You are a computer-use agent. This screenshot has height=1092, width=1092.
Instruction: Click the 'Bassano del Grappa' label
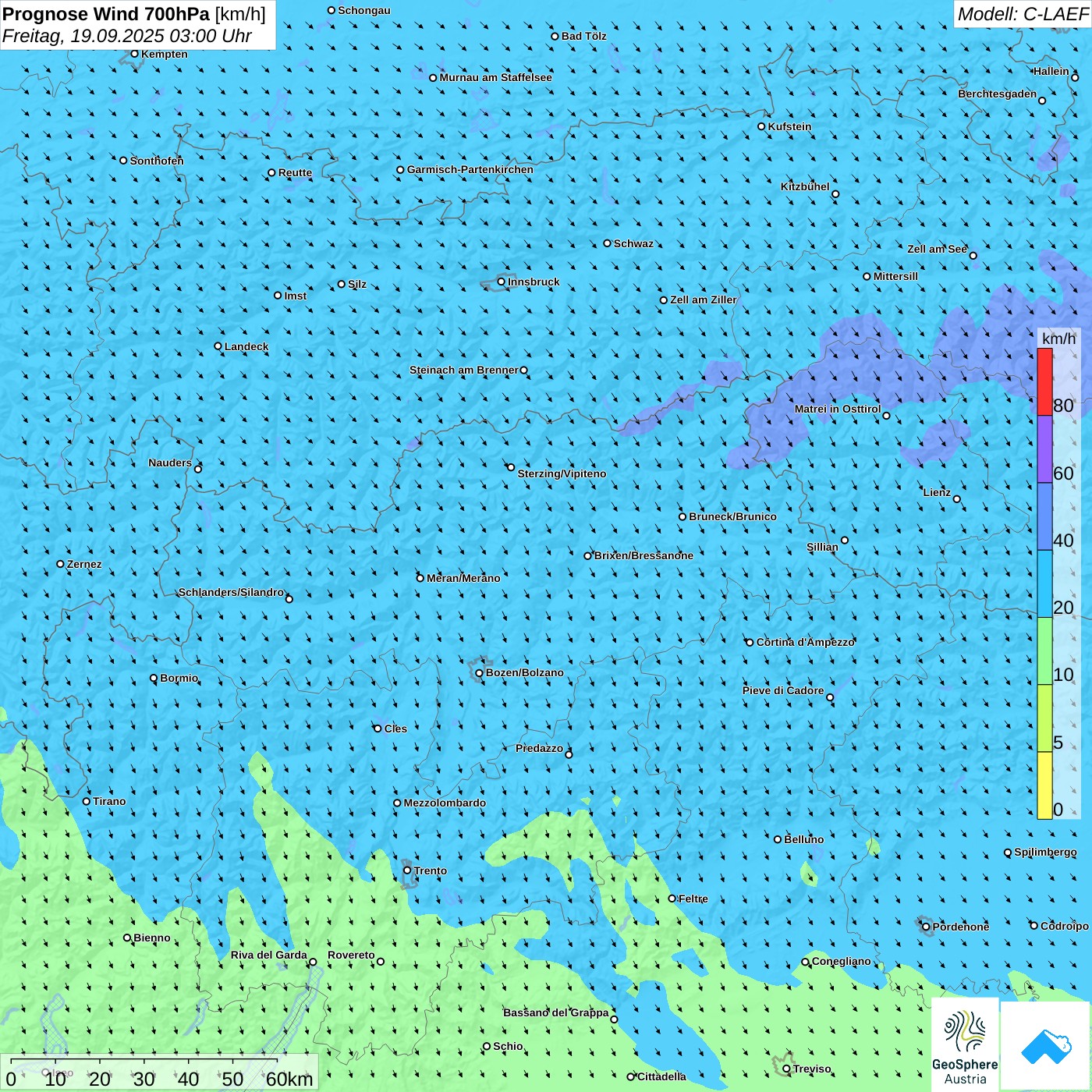556,1012
